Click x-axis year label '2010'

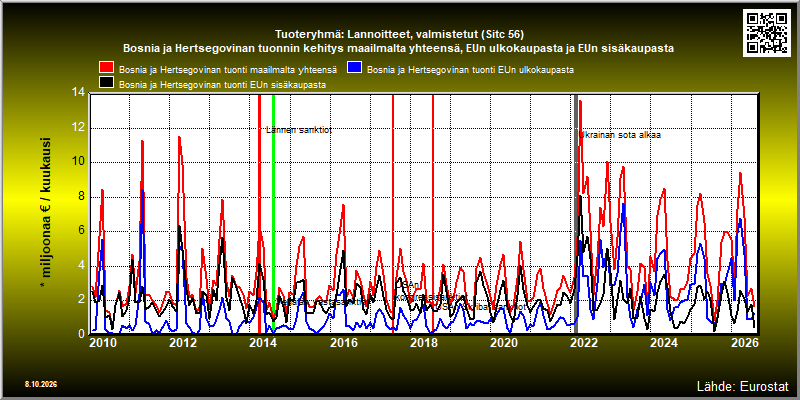coord(104,342)
